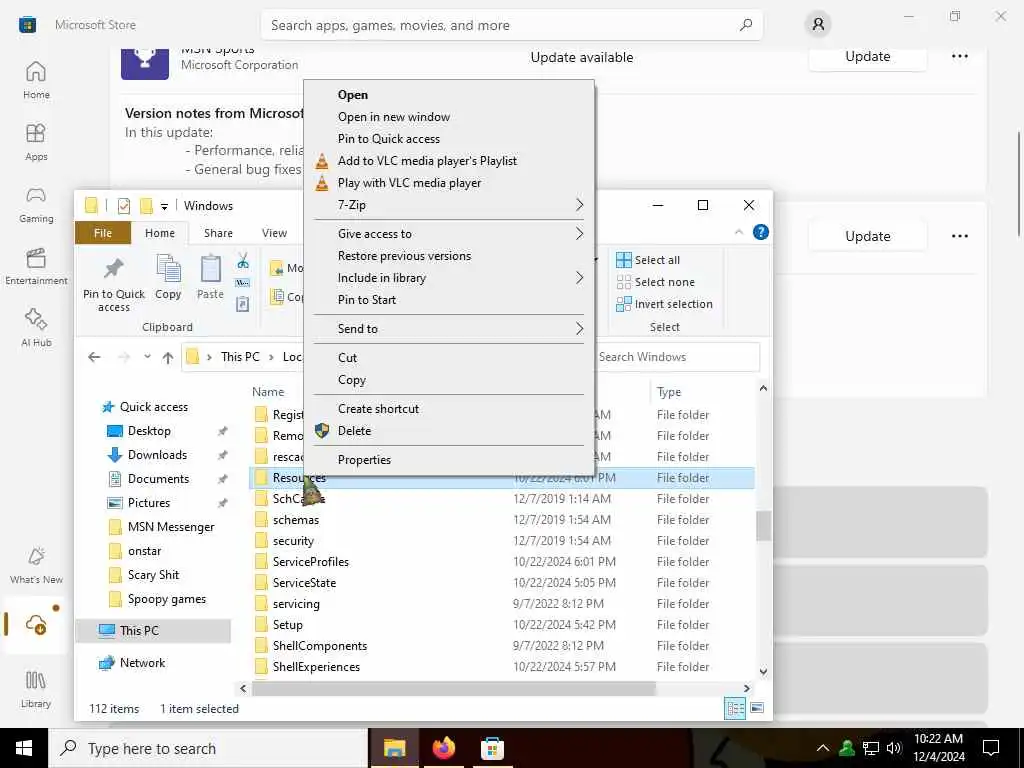Viewport: 1024px width, 768px height.
Task: Open File Explorer from the taskbar
Action: click(394, 748)
